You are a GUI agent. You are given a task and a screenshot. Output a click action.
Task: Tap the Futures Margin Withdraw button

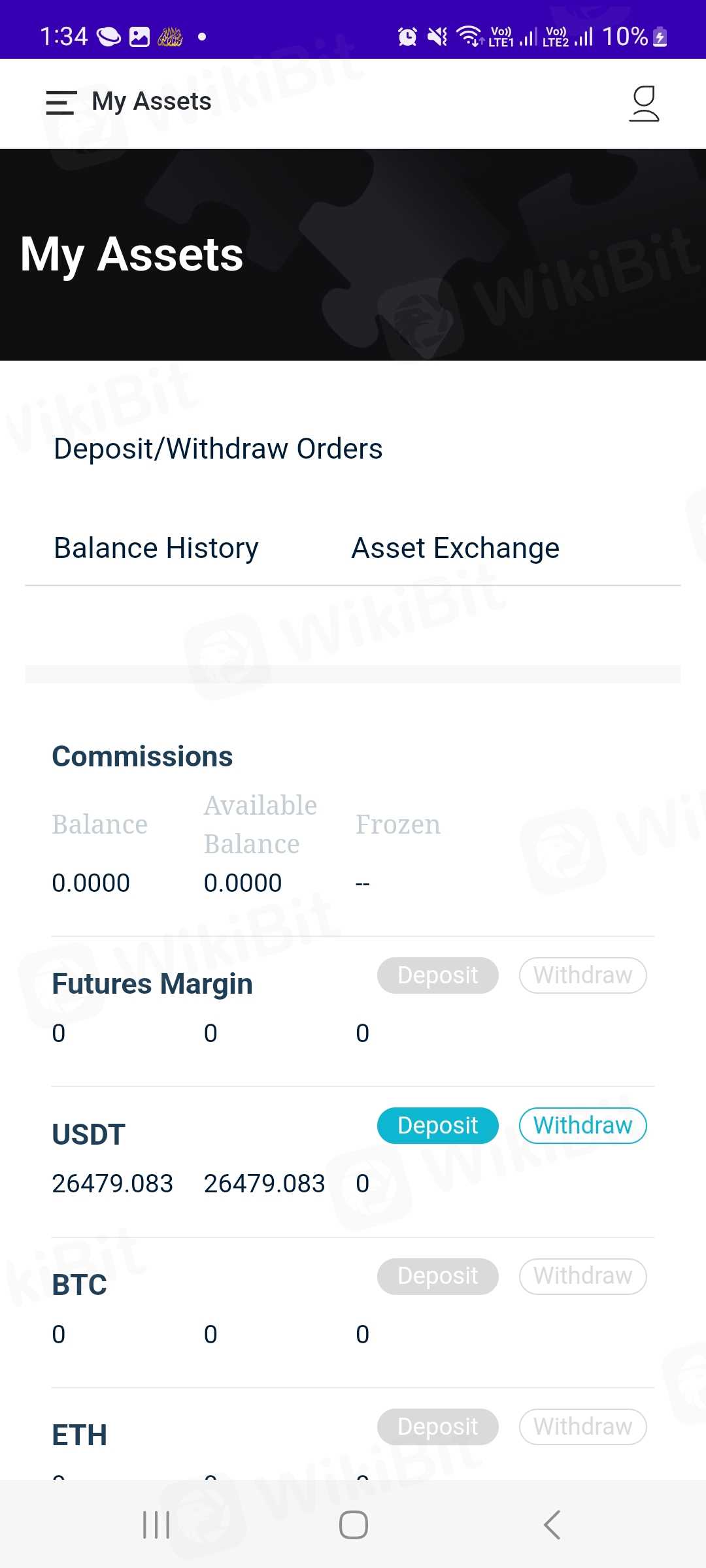coord(582,975)
